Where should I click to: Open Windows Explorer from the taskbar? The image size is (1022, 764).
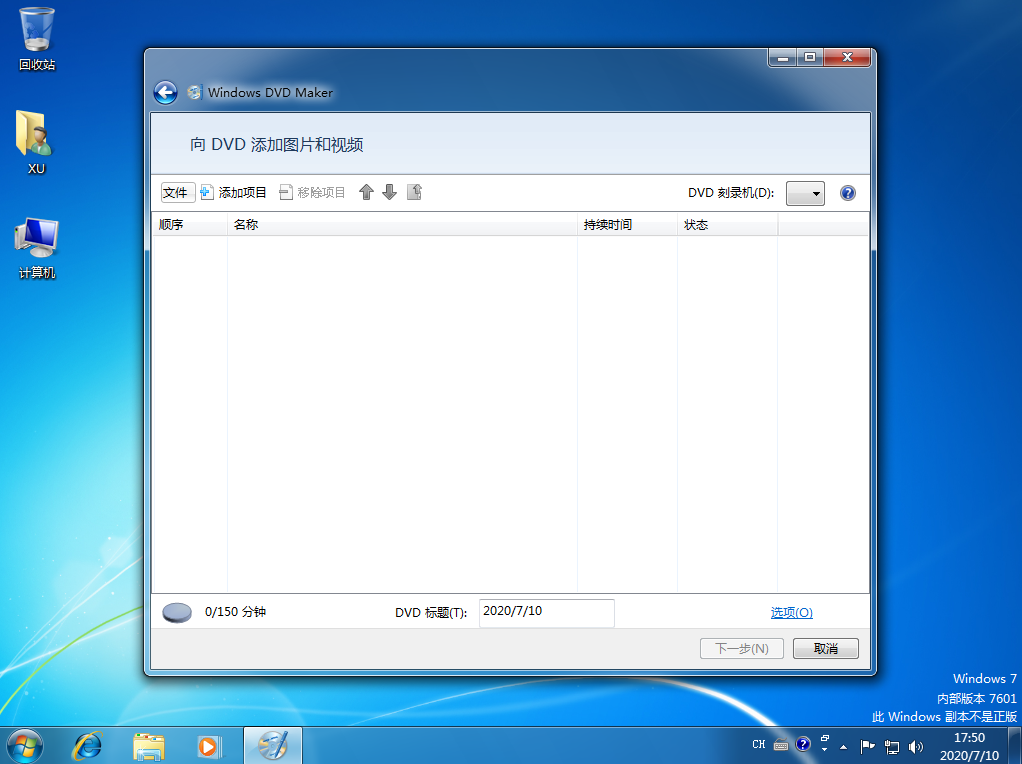click(x=149, y=746)
